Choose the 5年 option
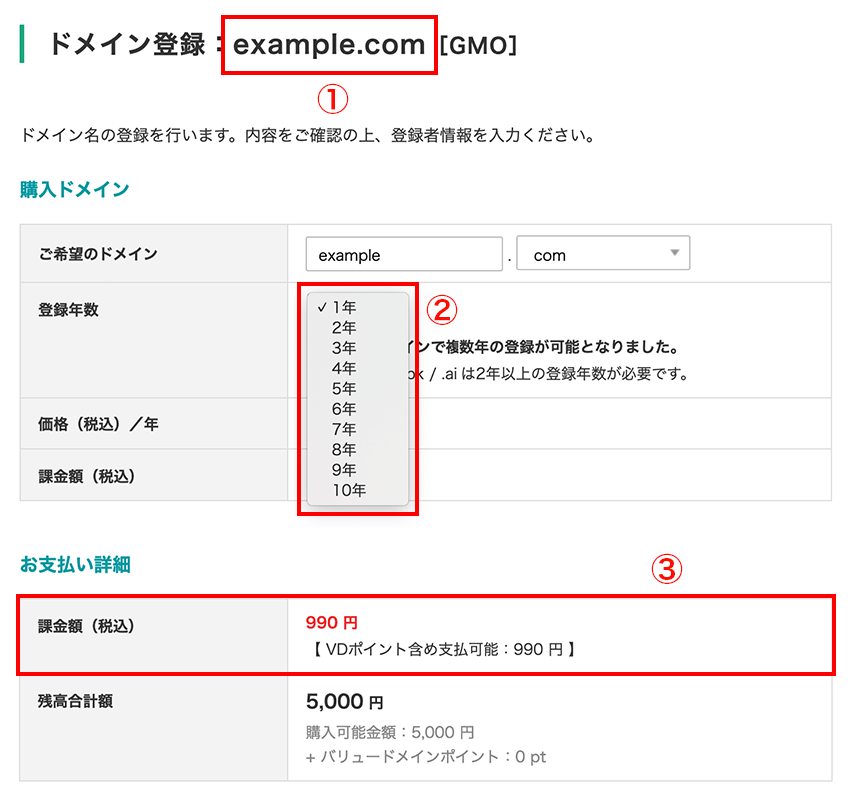The image size is (850, 790). (x=344, y=388)
